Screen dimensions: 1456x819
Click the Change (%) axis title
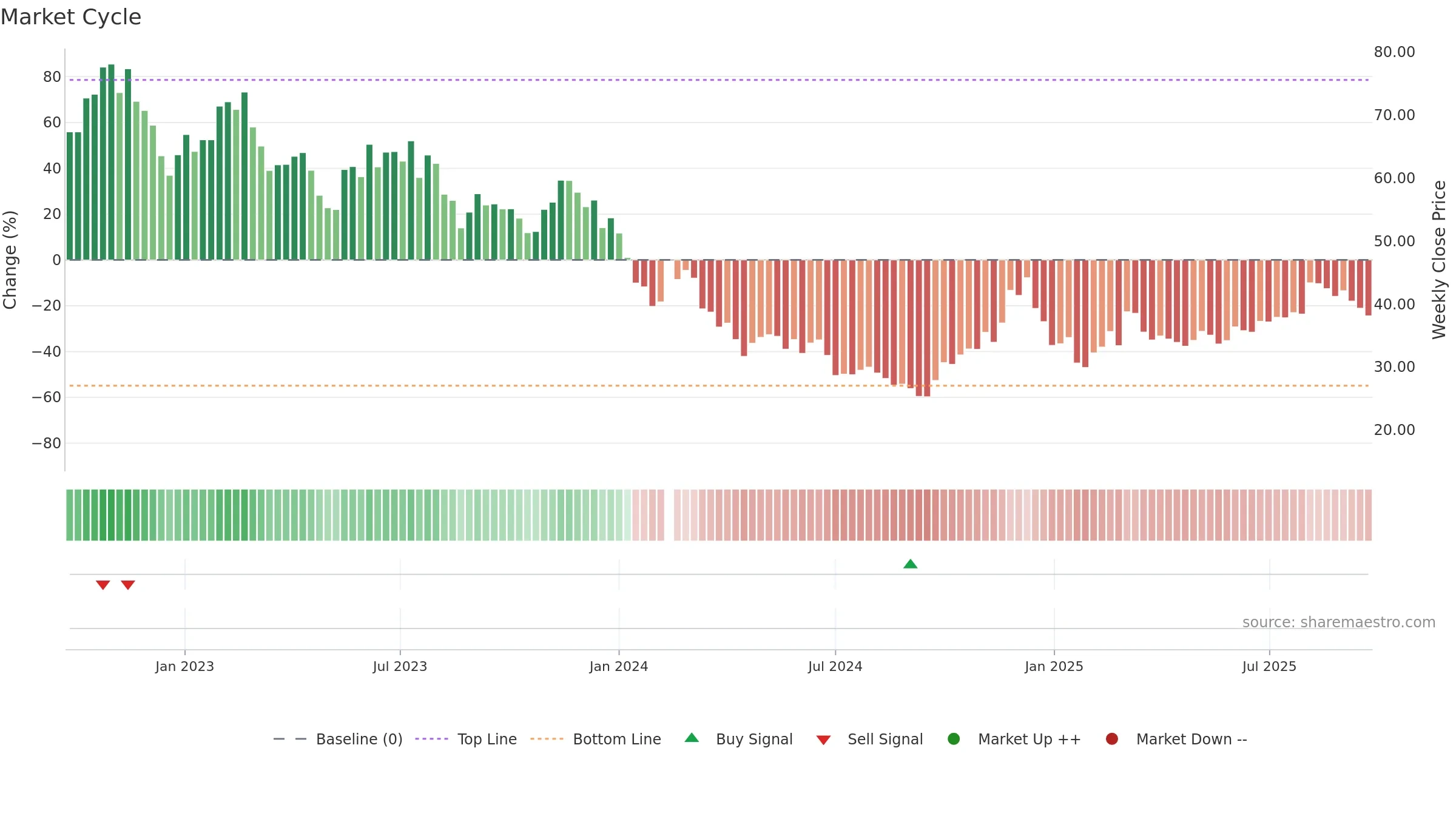tap(10, 260)
